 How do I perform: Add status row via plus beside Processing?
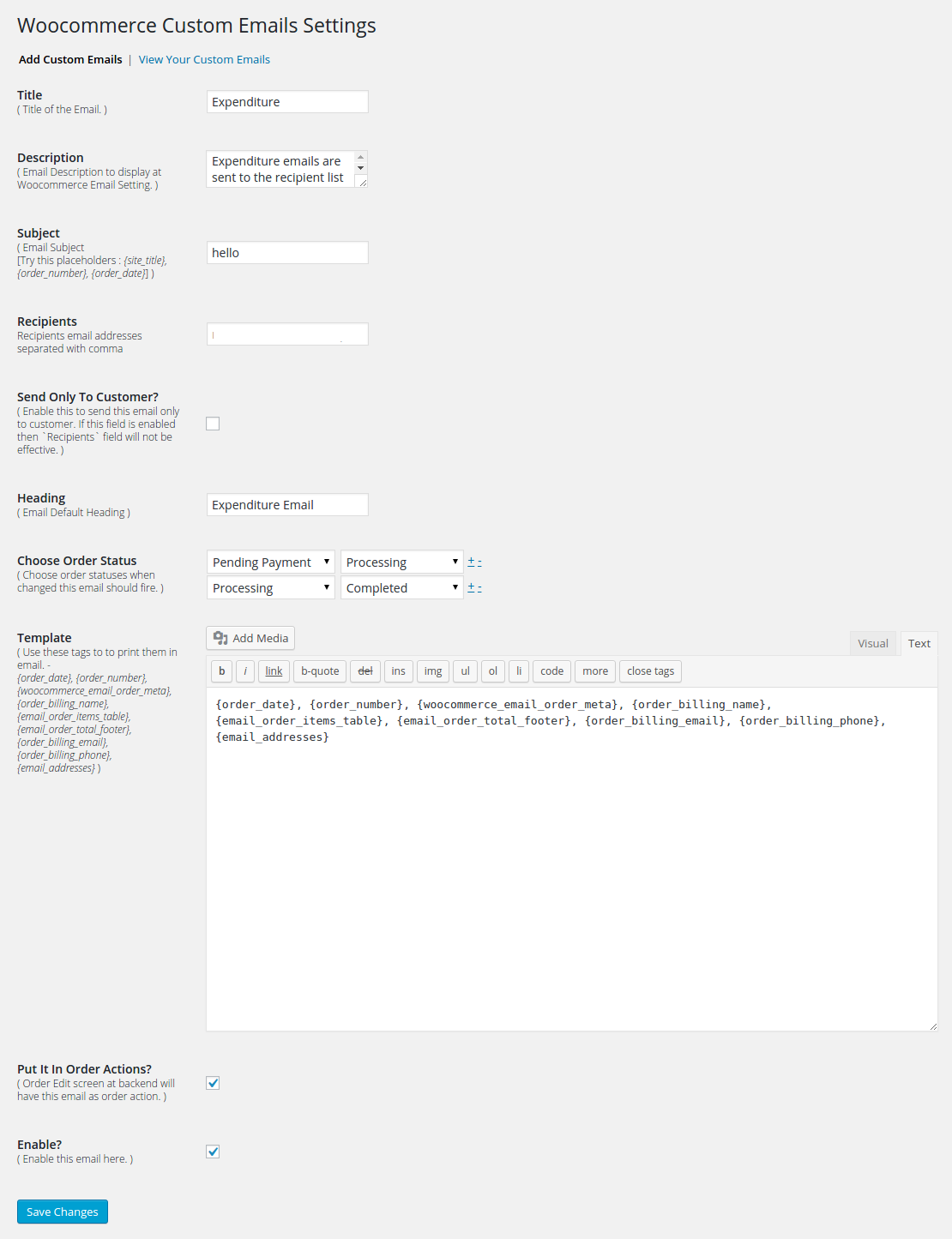pos(471,562)
